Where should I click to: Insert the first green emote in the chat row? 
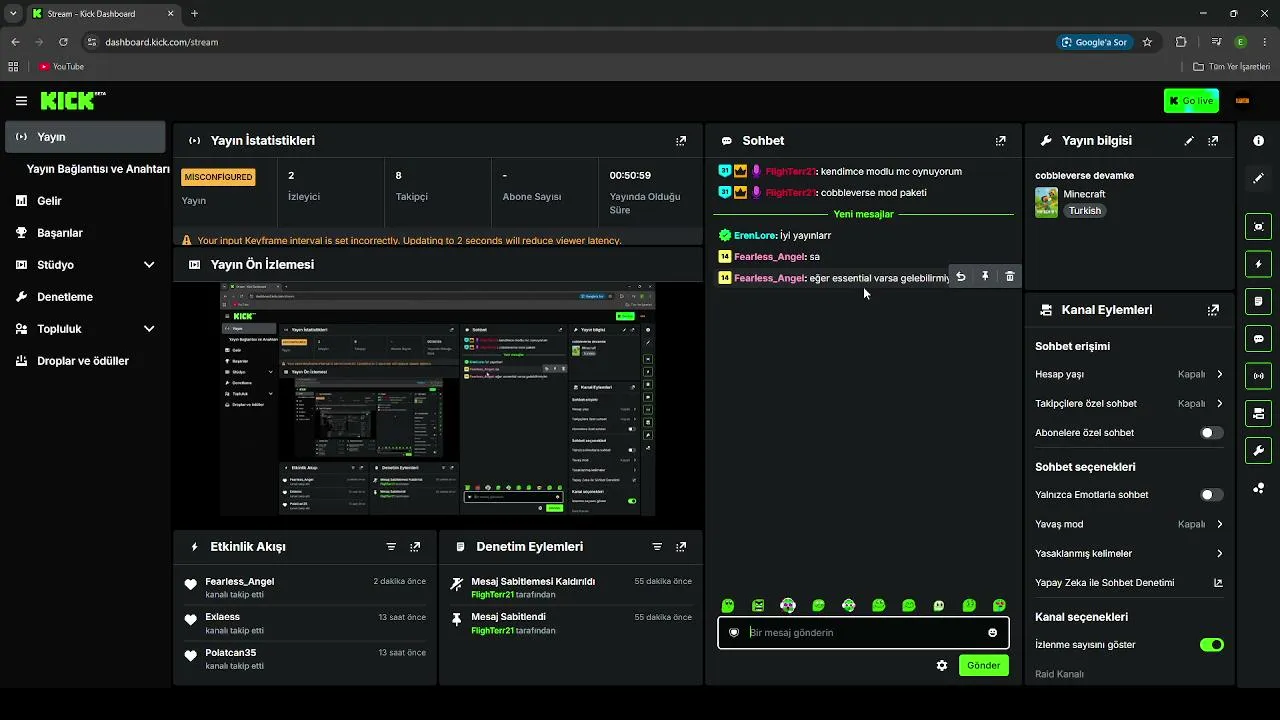point(728,606)
